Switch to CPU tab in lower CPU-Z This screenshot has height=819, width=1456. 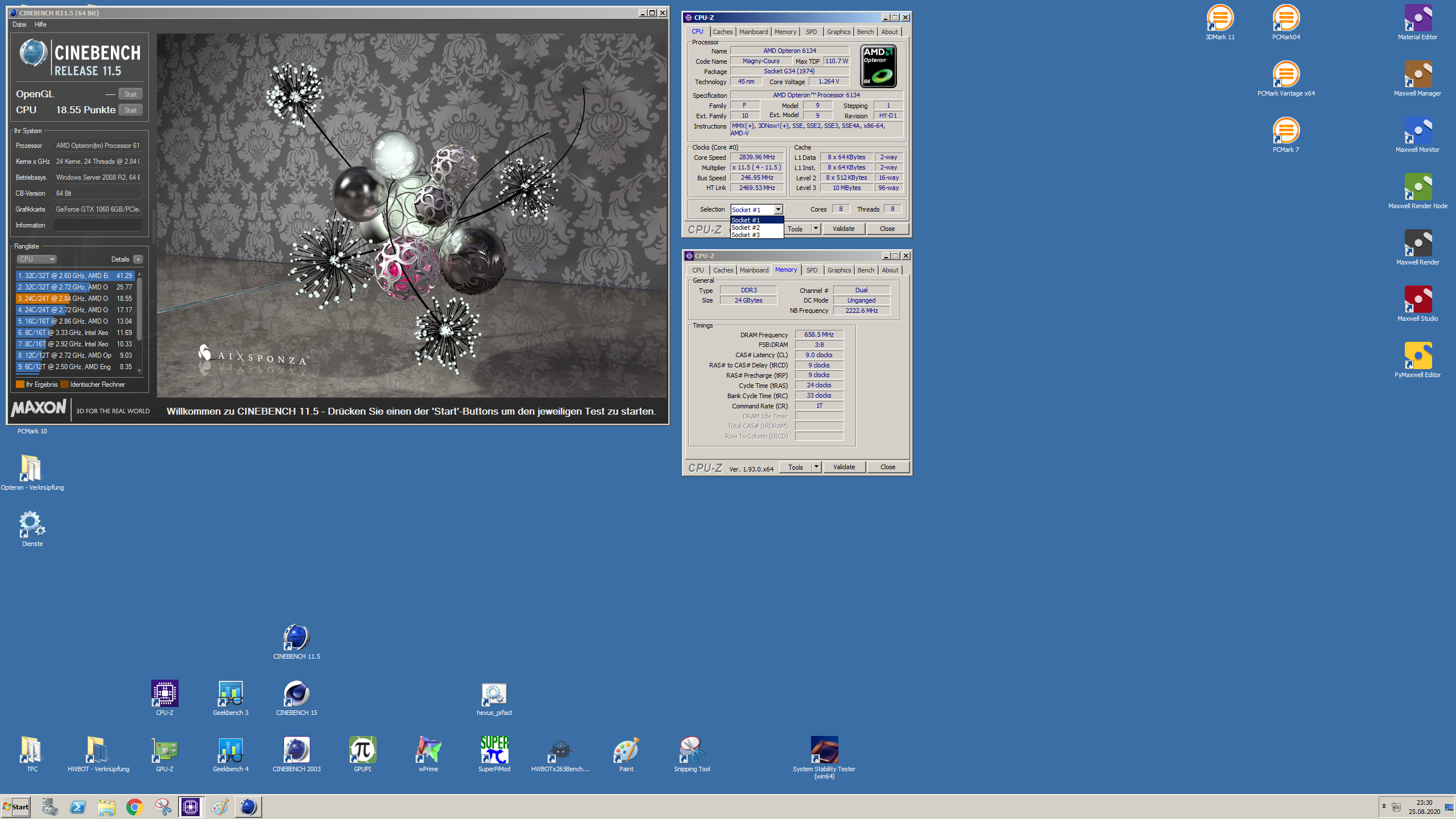coord(698,270)
